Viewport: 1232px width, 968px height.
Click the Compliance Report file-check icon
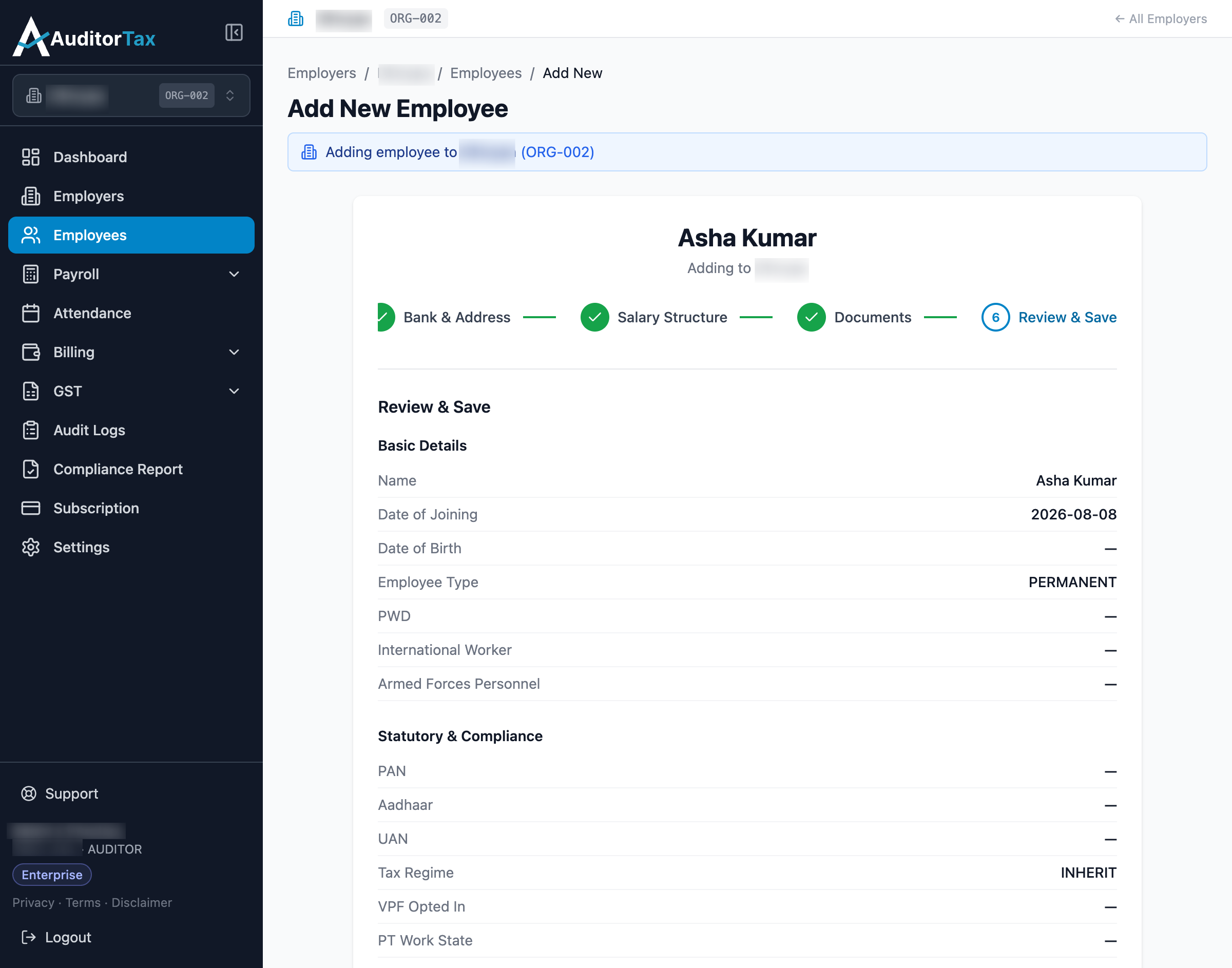tap(31, 469)
